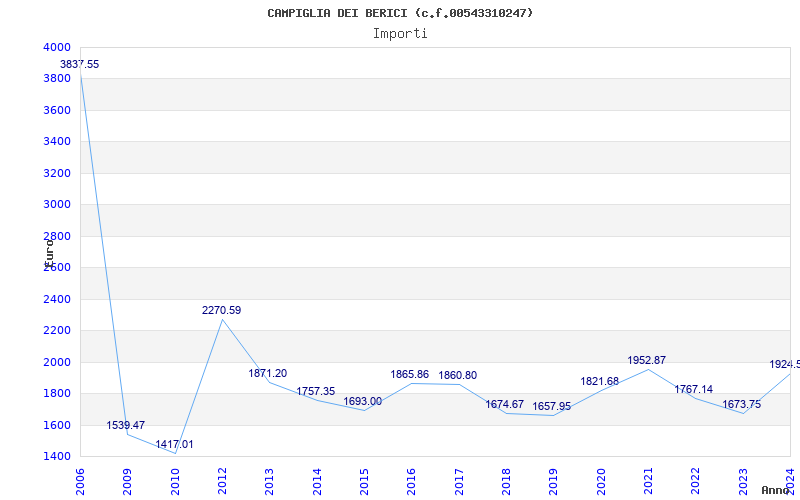Click the 2006 year axis label
The image size is (800, 500).
[x=80, y=482]
